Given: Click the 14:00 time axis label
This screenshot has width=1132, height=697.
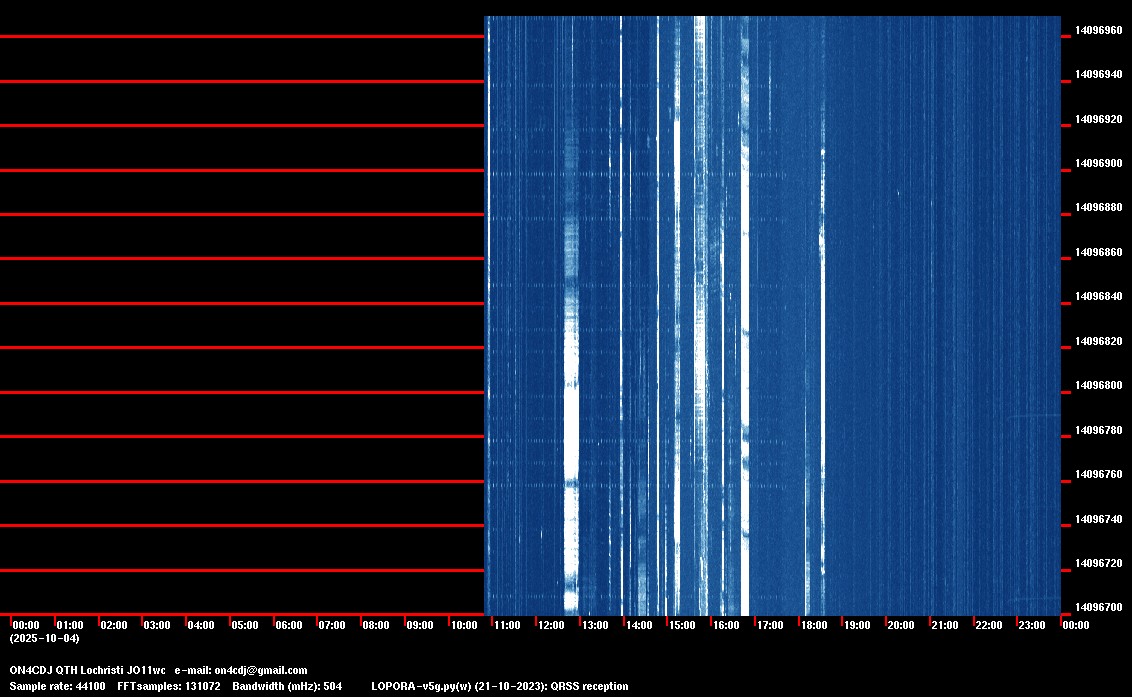Looking at the screenshot, I should click(639, 625).
